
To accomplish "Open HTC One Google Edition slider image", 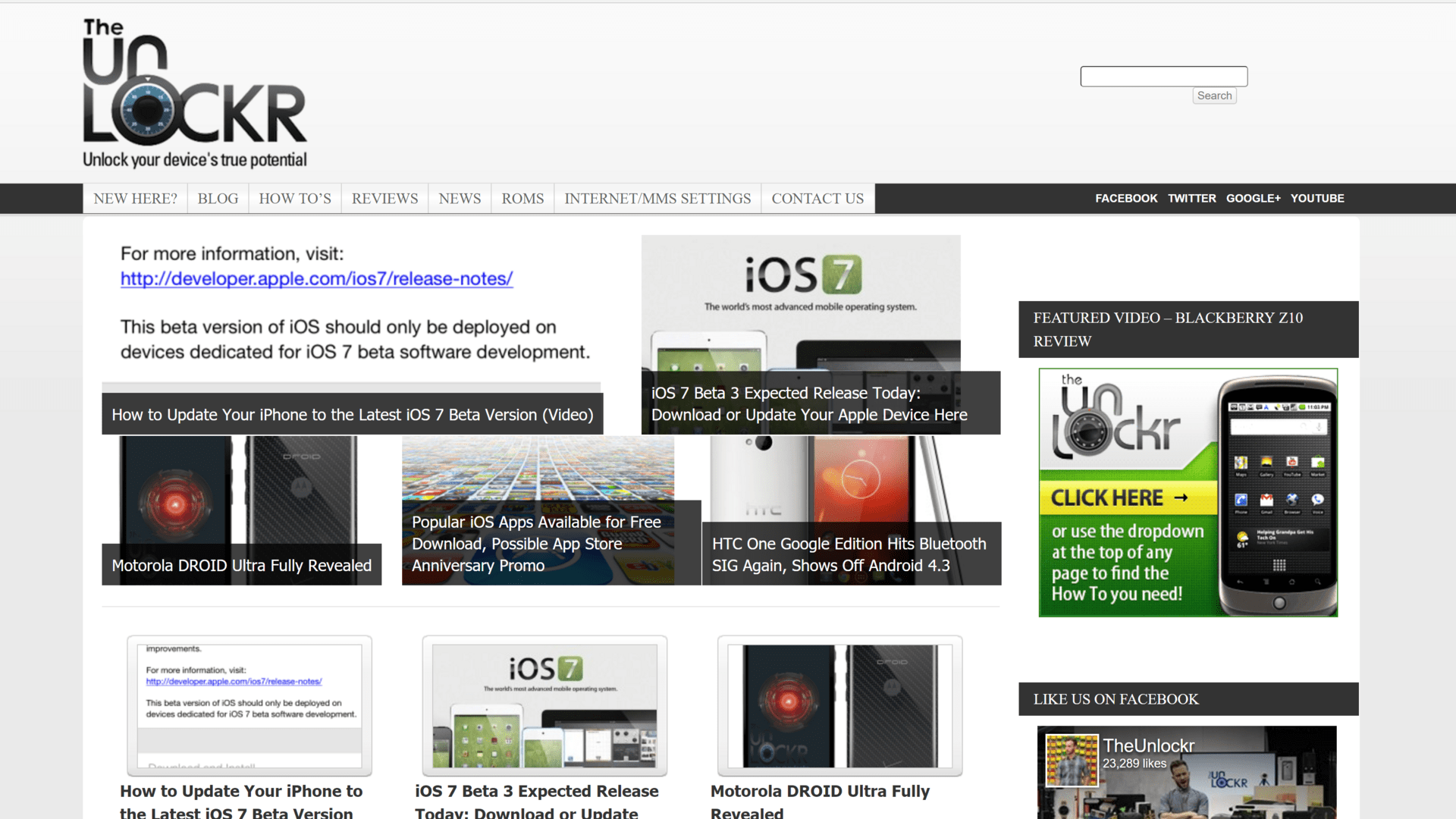I will point(851,478).
